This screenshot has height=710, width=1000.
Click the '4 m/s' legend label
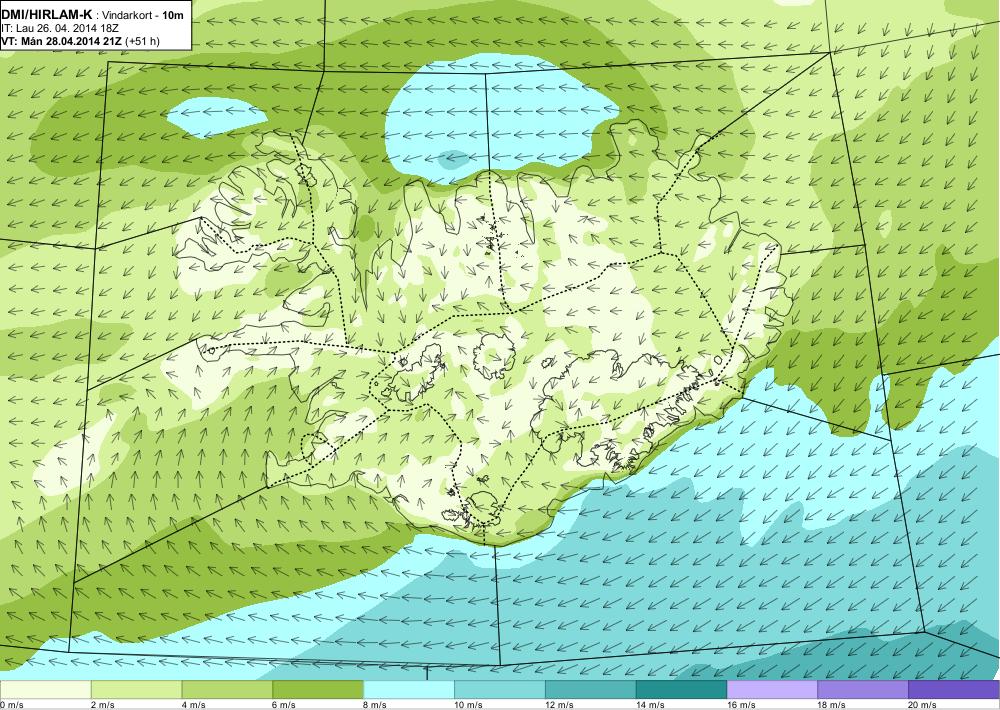(194, 705)
